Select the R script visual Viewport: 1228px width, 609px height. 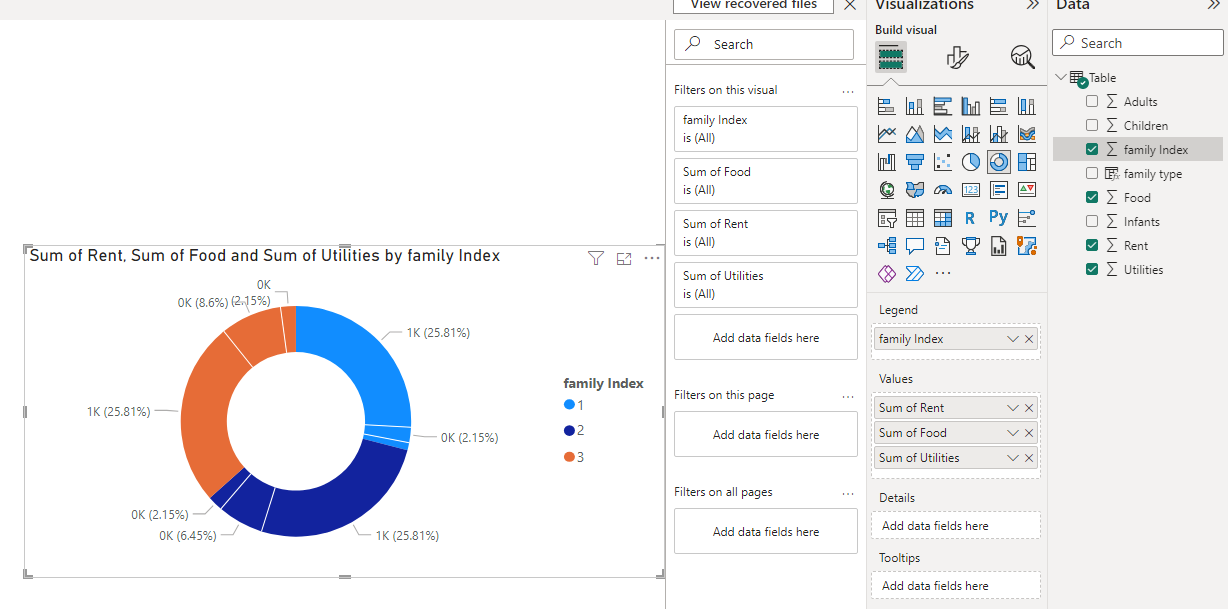pos(971,218)
